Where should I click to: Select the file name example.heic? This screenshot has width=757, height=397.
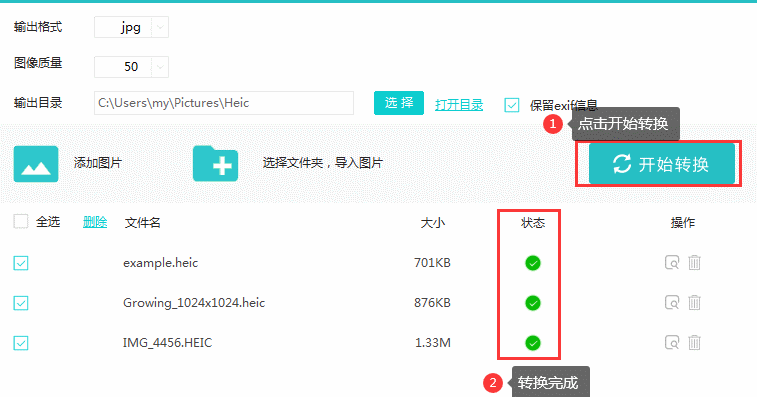(x=161, y=263)
